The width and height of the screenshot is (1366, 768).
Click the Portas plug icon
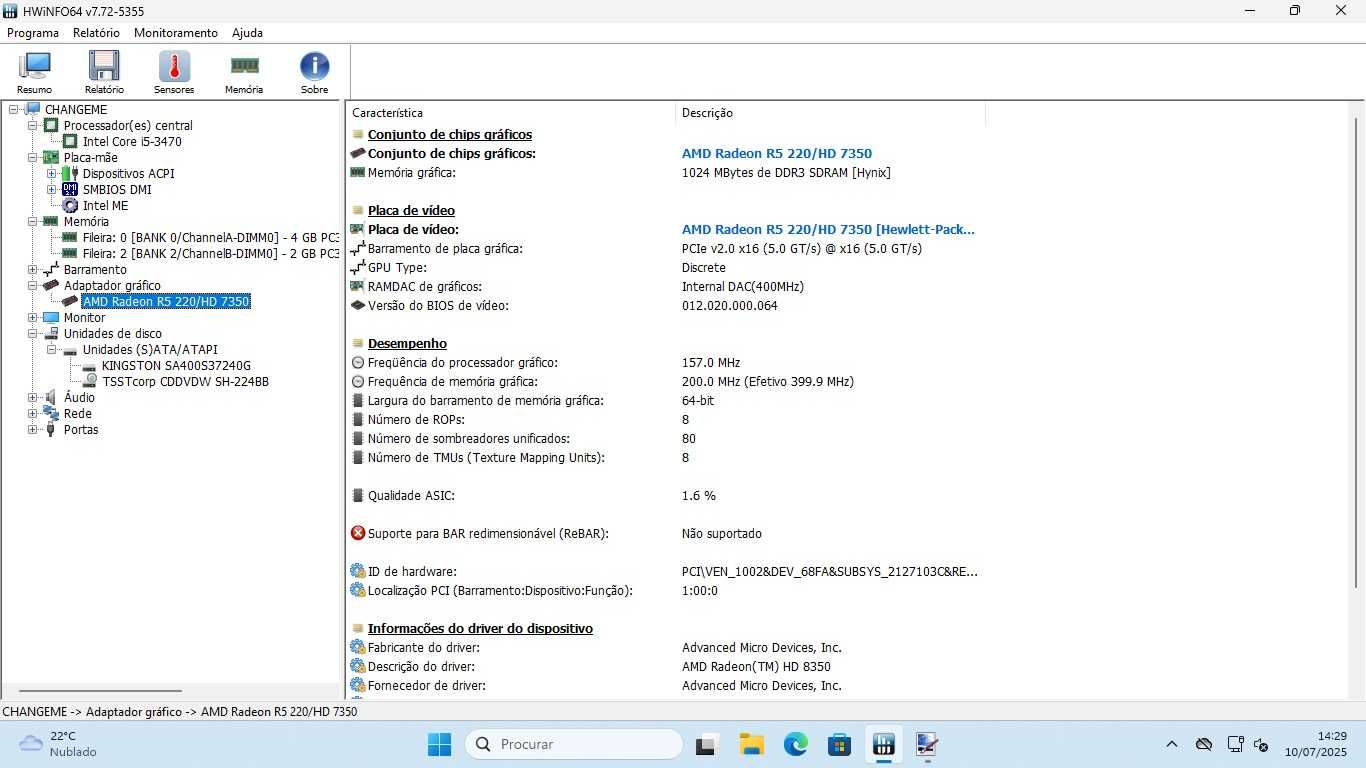click(x=51, y=430)
